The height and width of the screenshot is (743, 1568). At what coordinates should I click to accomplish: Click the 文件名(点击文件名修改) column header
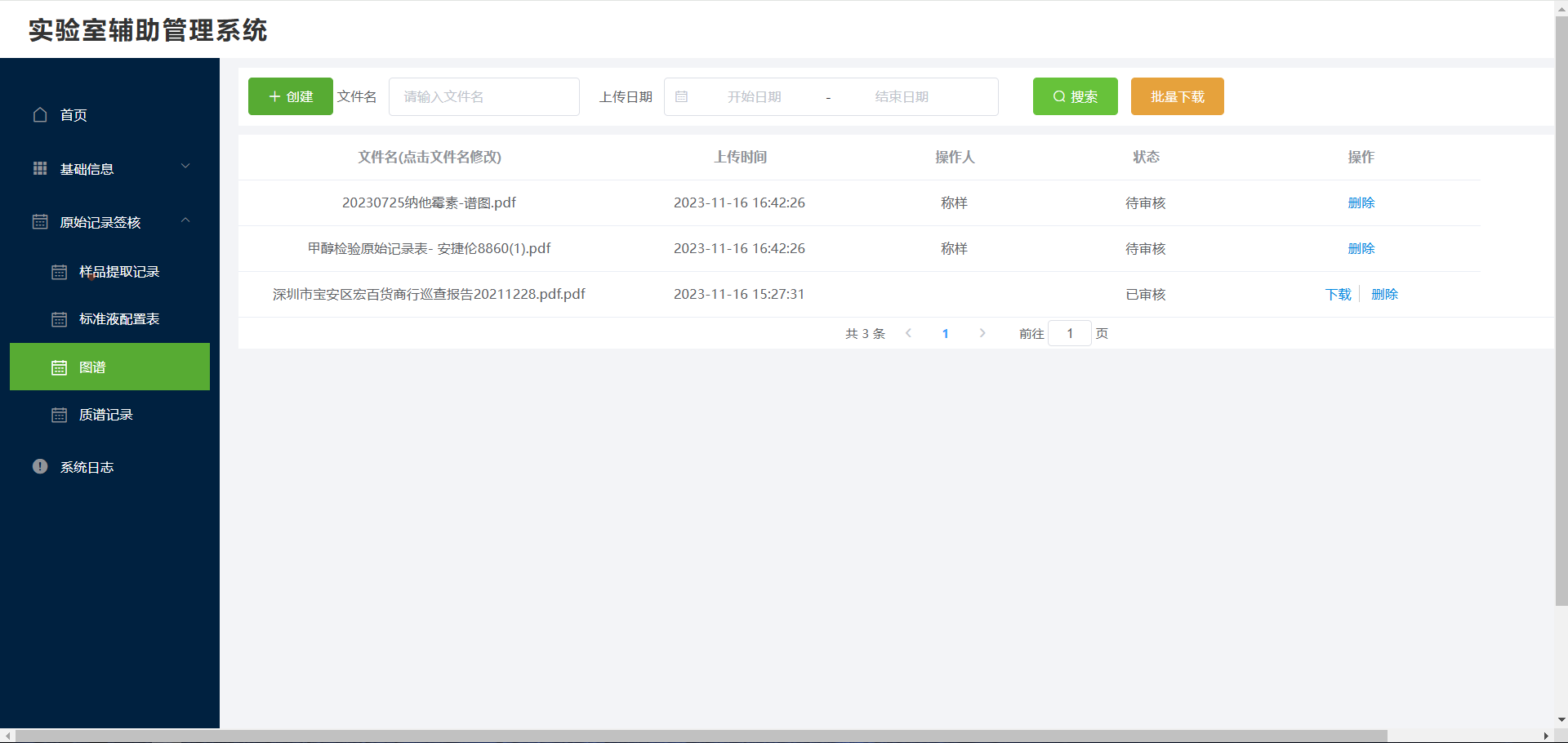coord(430,157)
